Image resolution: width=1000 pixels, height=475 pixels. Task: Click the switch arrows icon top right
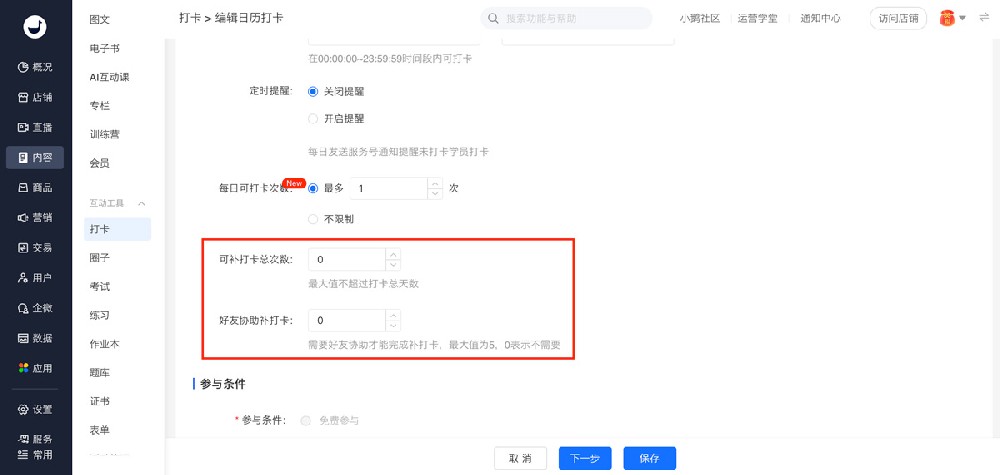pos(984,18)
